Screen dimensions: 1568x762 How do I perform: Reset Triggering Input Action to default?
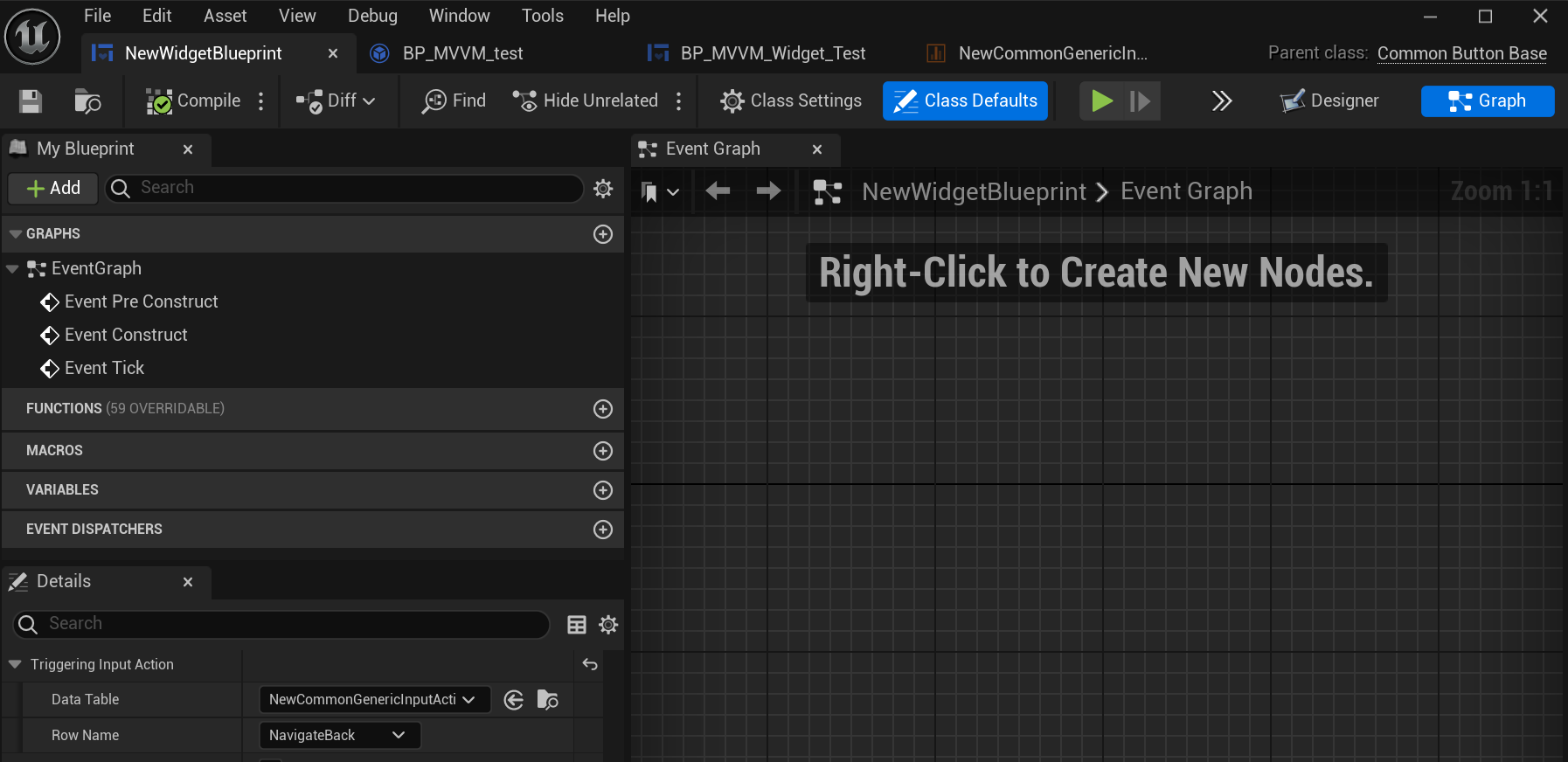590,665
